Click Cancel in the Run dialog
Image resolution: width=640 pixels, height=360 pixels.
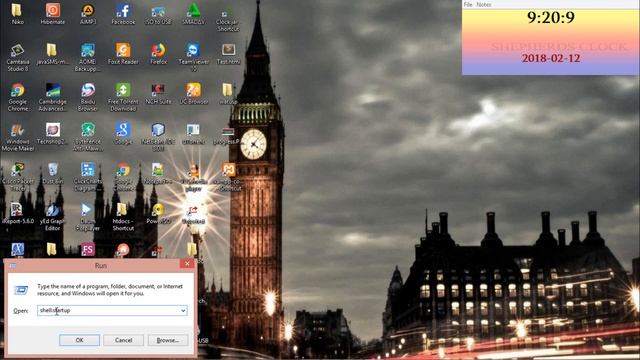tap(123, 340)
